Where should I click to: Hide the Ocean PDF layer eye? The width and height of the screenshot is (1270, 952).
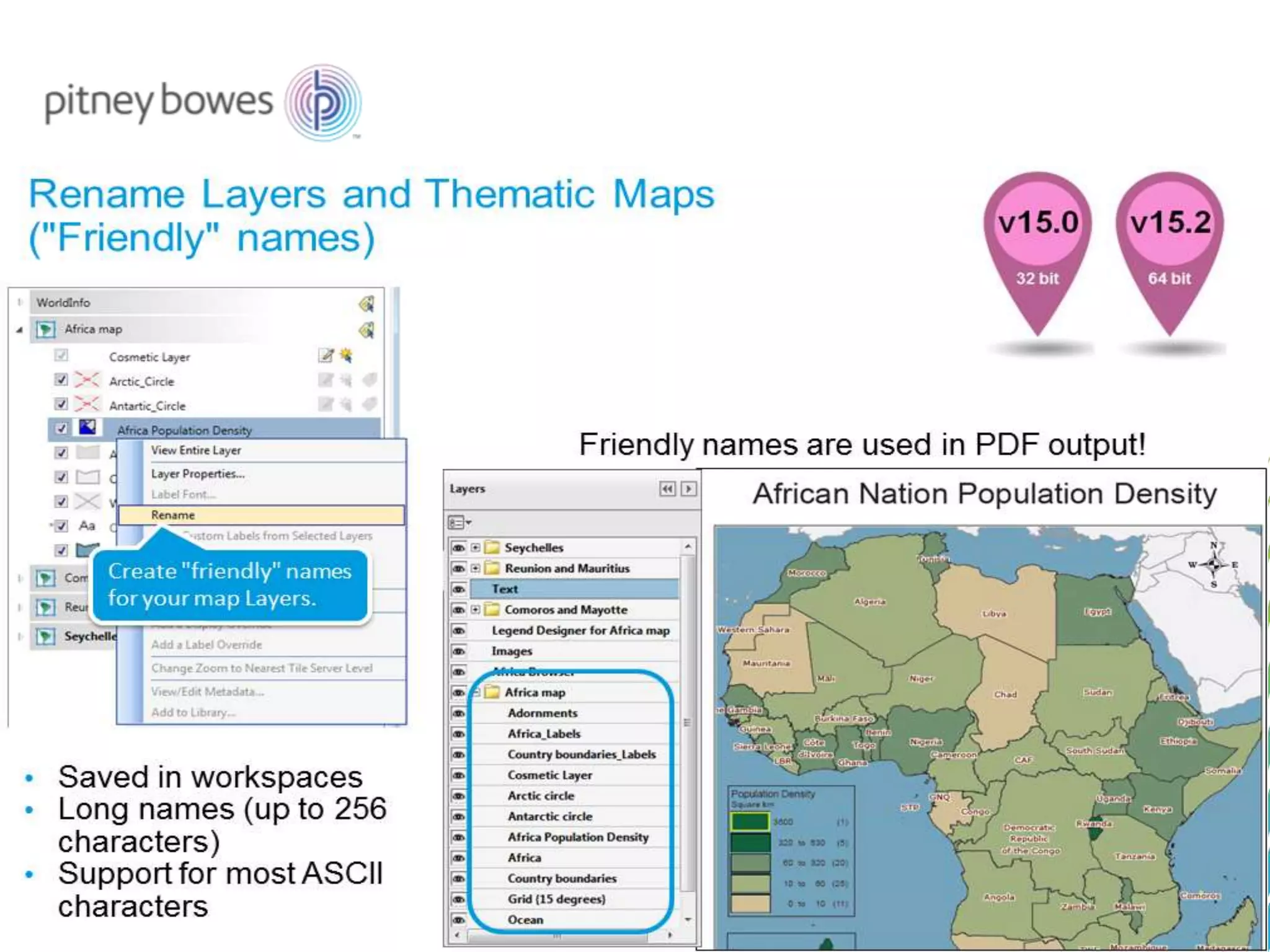coord(459,920)
